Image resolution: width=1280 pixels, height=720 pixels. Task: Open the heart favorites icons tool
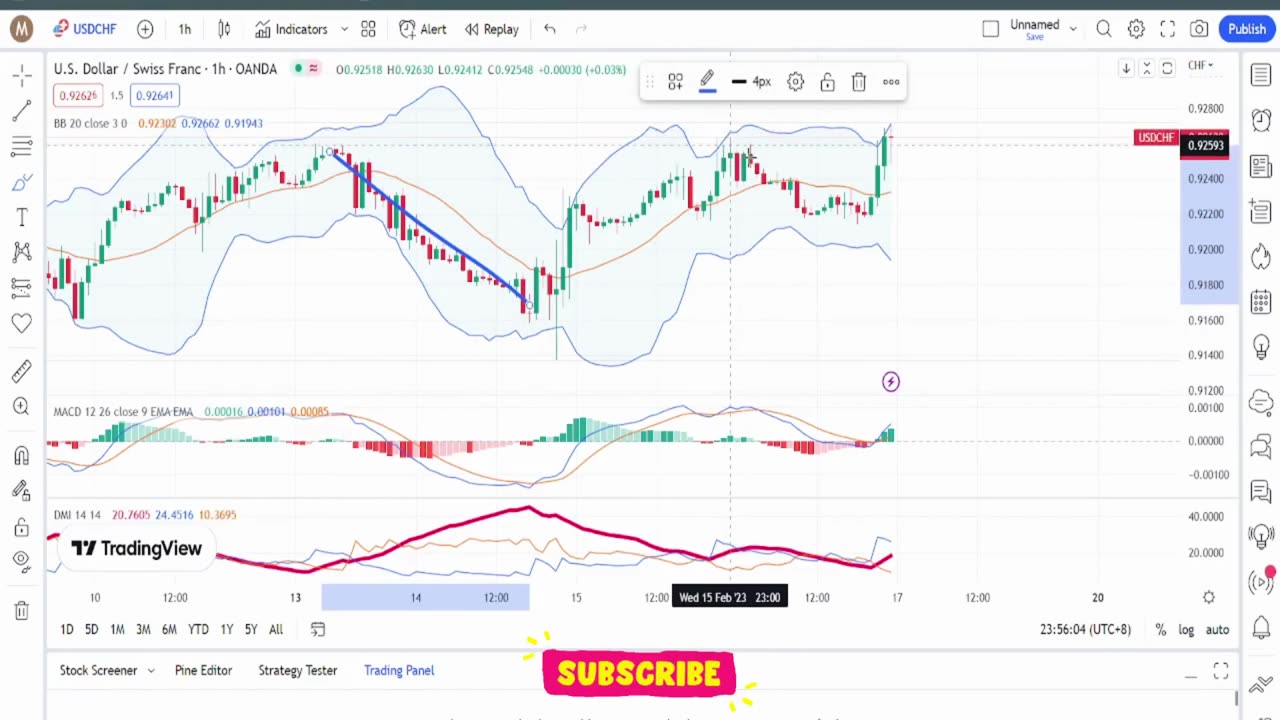click(21, 323)
